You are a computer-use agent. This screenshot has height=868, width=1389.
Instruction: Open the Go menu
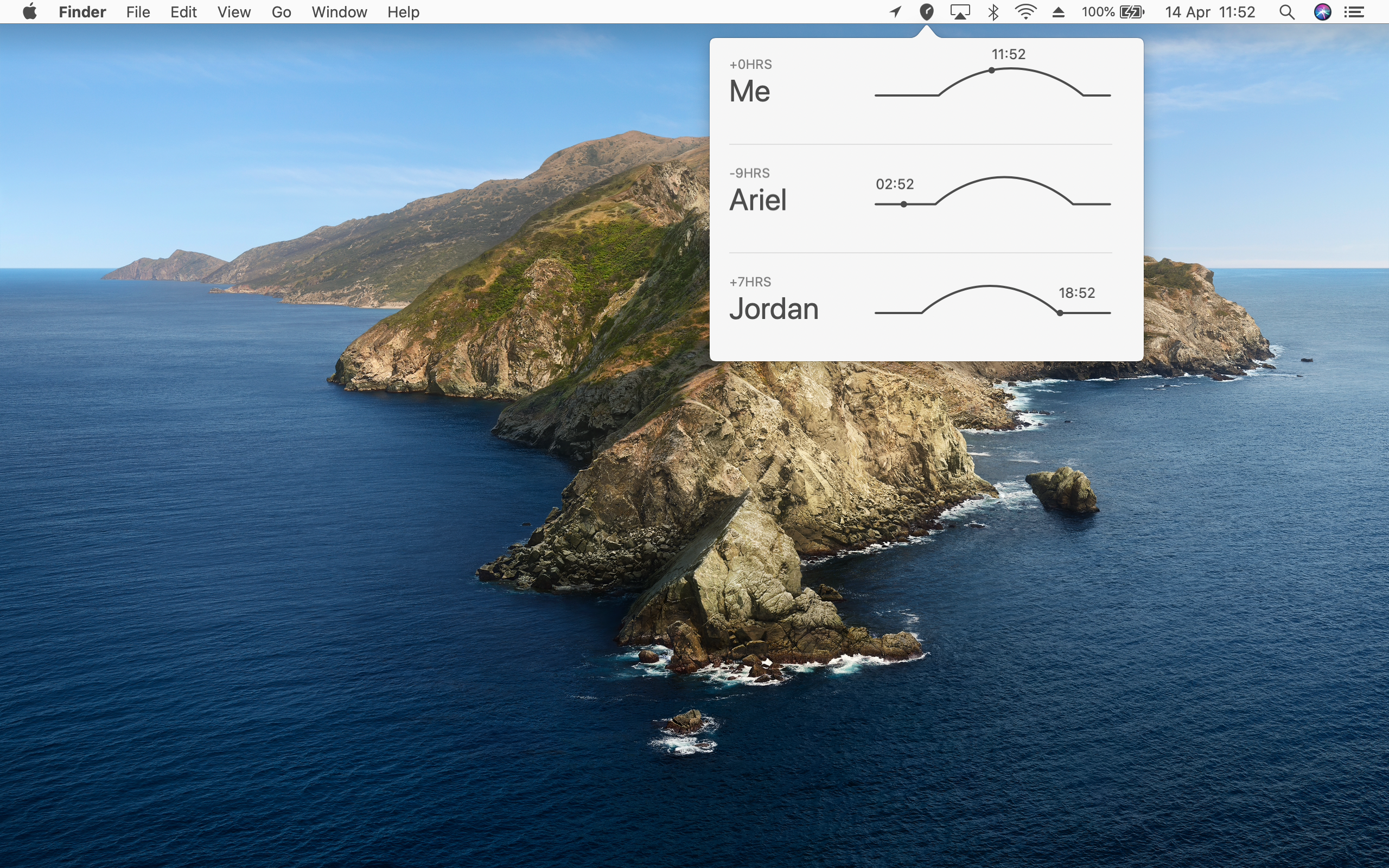click(281, 12)
